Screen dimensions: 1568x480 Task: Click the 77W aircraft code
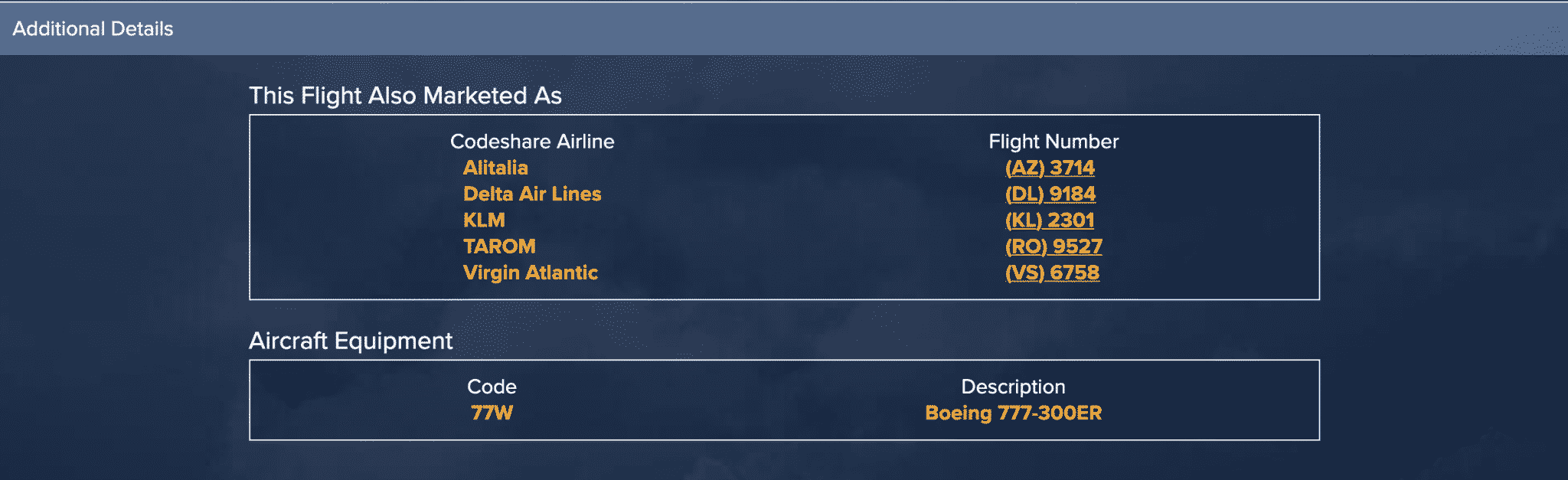point(492,413)
